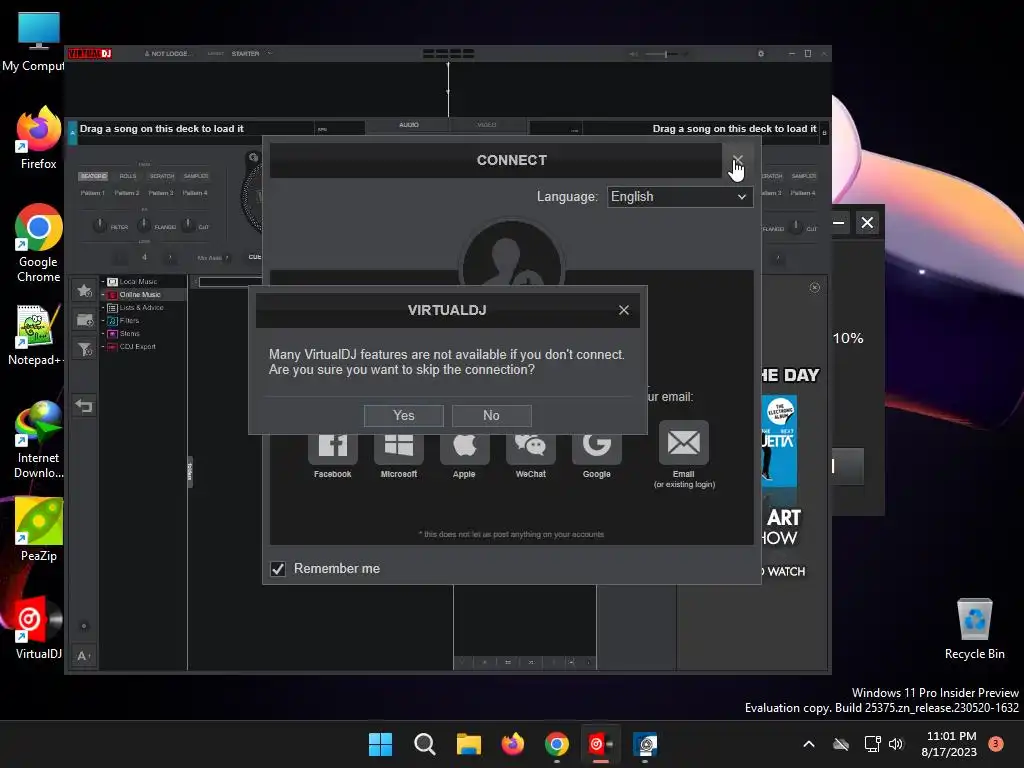The height and width of the screenshot is (768, 1024).
Task: Expand the Local Music tree node
Action: click(103, 281)
